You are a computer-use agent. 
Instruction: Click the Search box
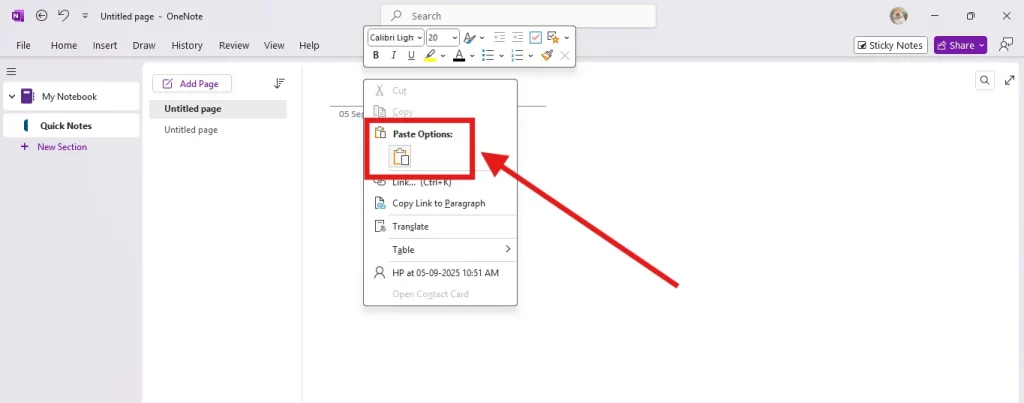tap(519, 16)
